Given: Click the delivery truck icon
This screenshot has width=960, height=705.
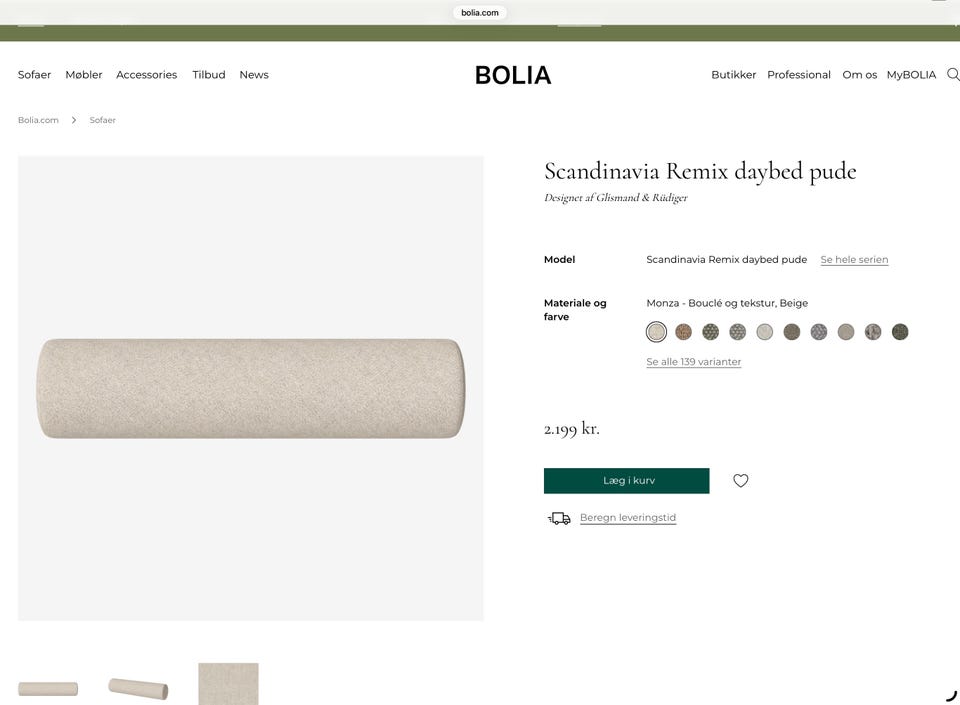Looking at the screenshot, I should 559,518.
